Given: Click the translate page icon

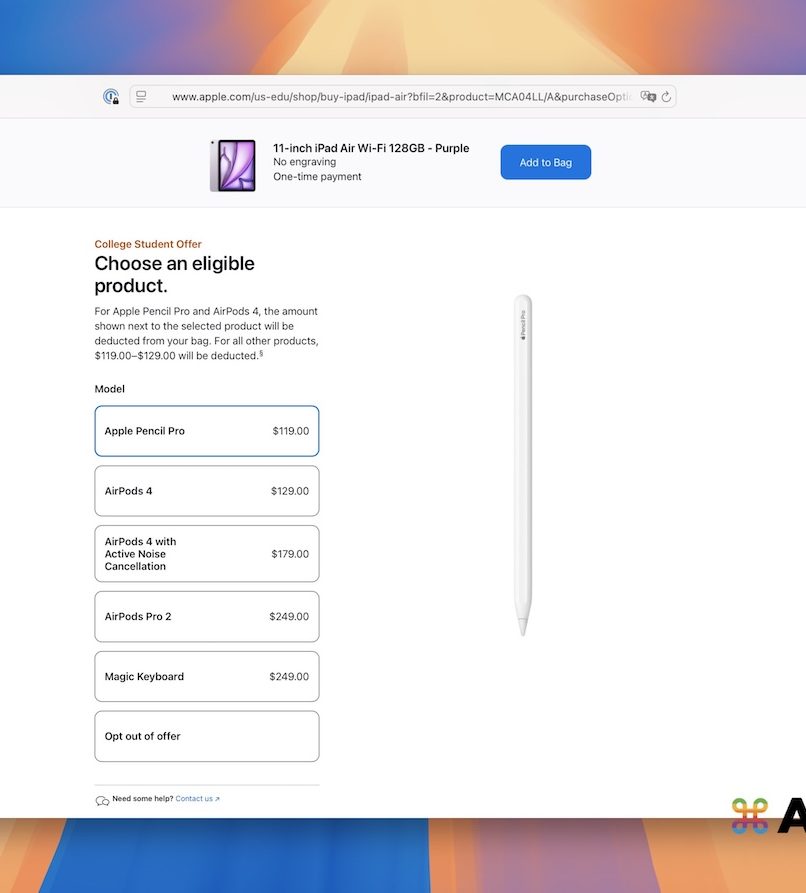Looking at the screenshot, I should [x=648, y=97].
